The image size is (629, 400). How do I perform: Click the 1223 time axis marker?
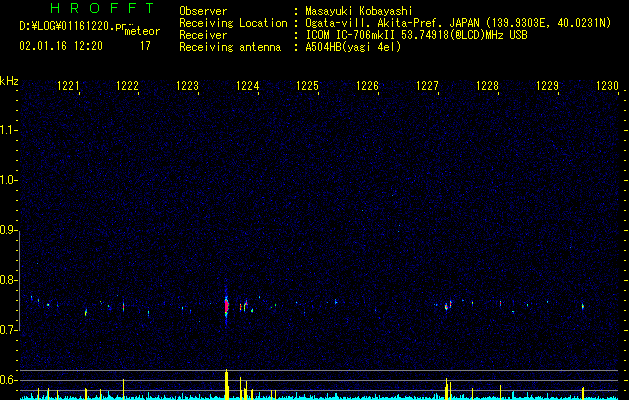pos(187,86)
